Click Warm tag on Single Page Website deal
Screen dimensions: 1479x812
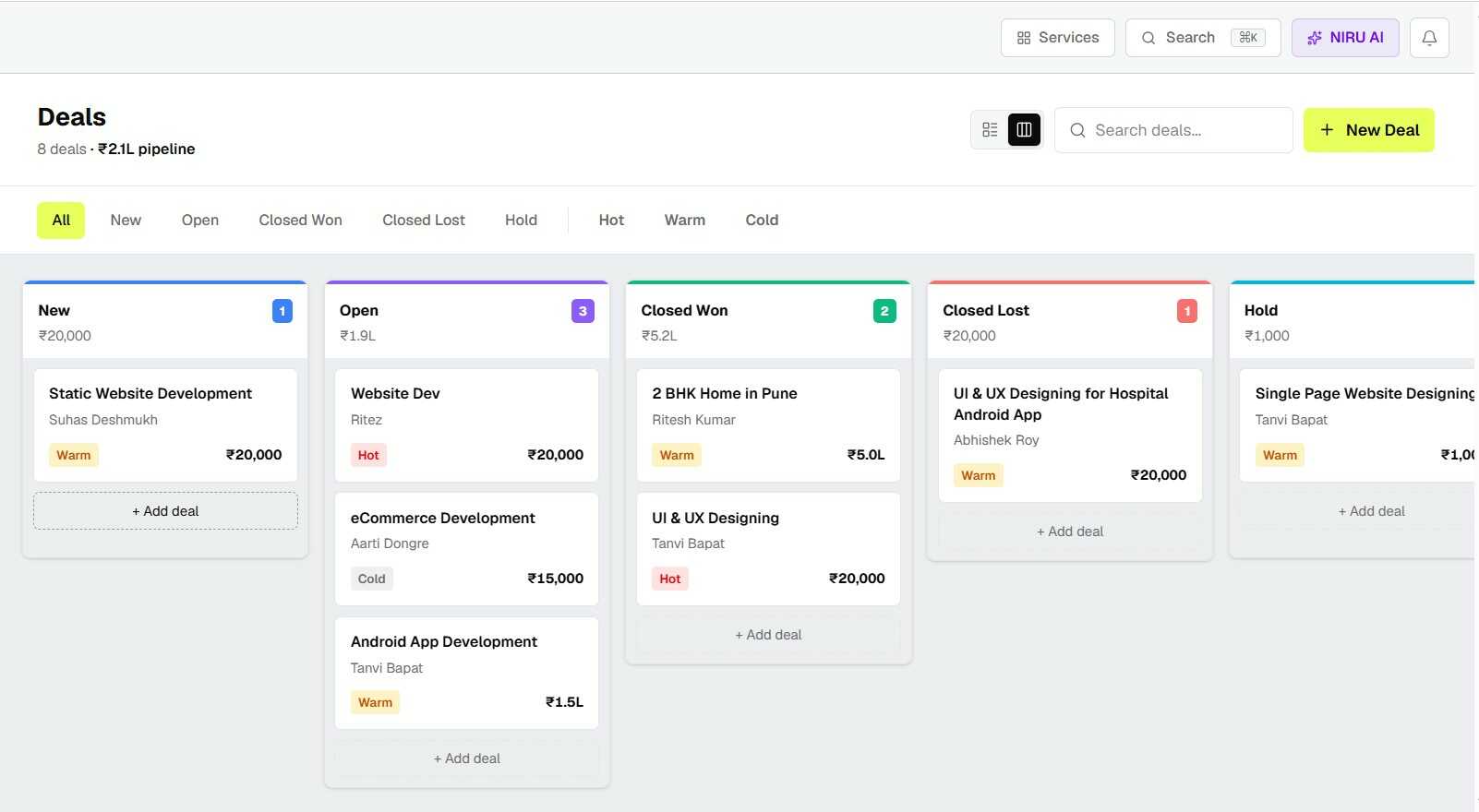(x=1280, y=455)
